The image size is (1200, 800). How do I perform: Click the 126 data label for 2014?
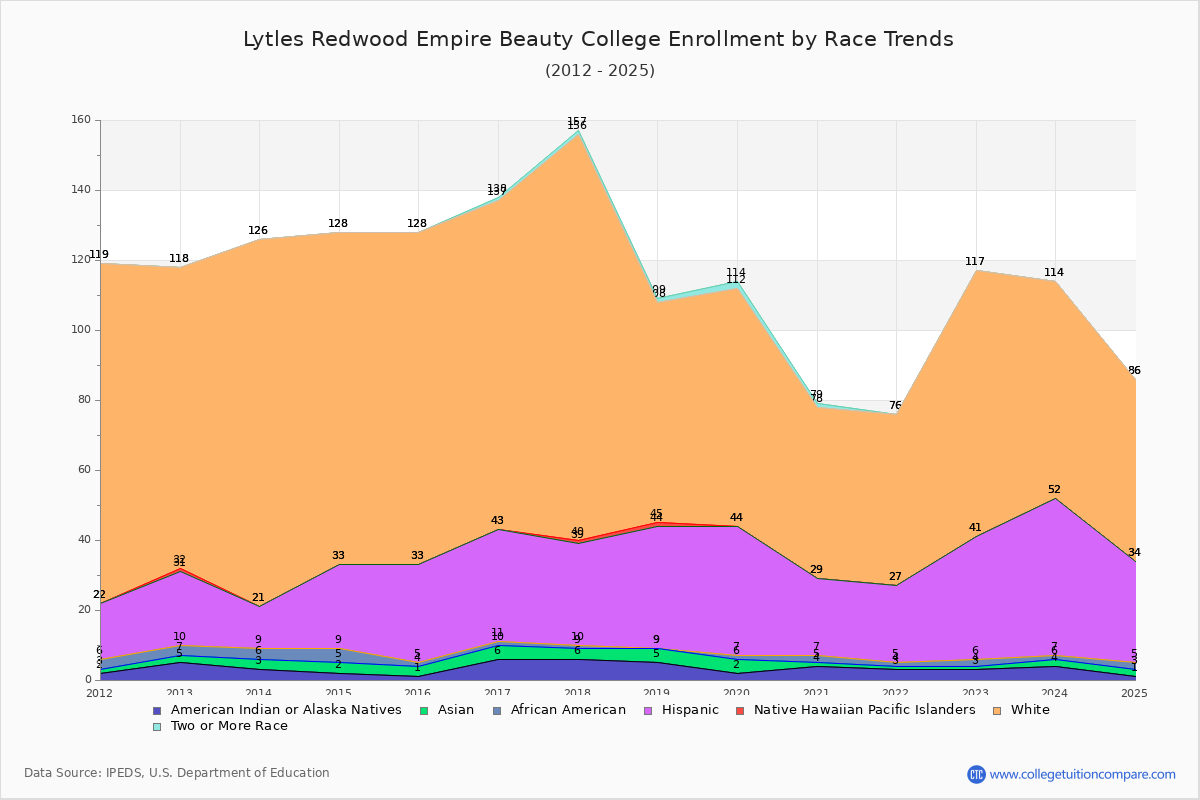click(x=258, y=231)
